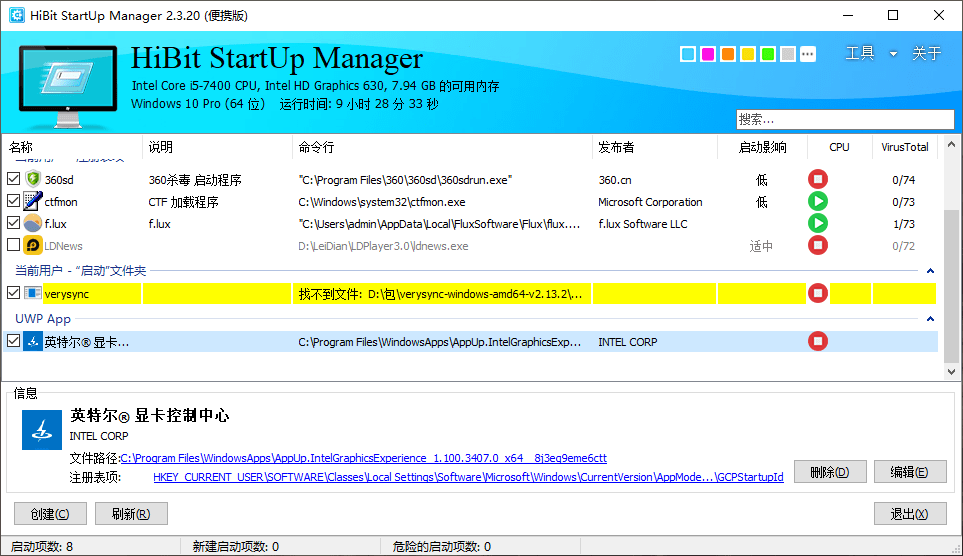This screenshot has height=556, width=963.
Task: Uncheck the f.lux startup entry
Action: [x=14, y=223]
